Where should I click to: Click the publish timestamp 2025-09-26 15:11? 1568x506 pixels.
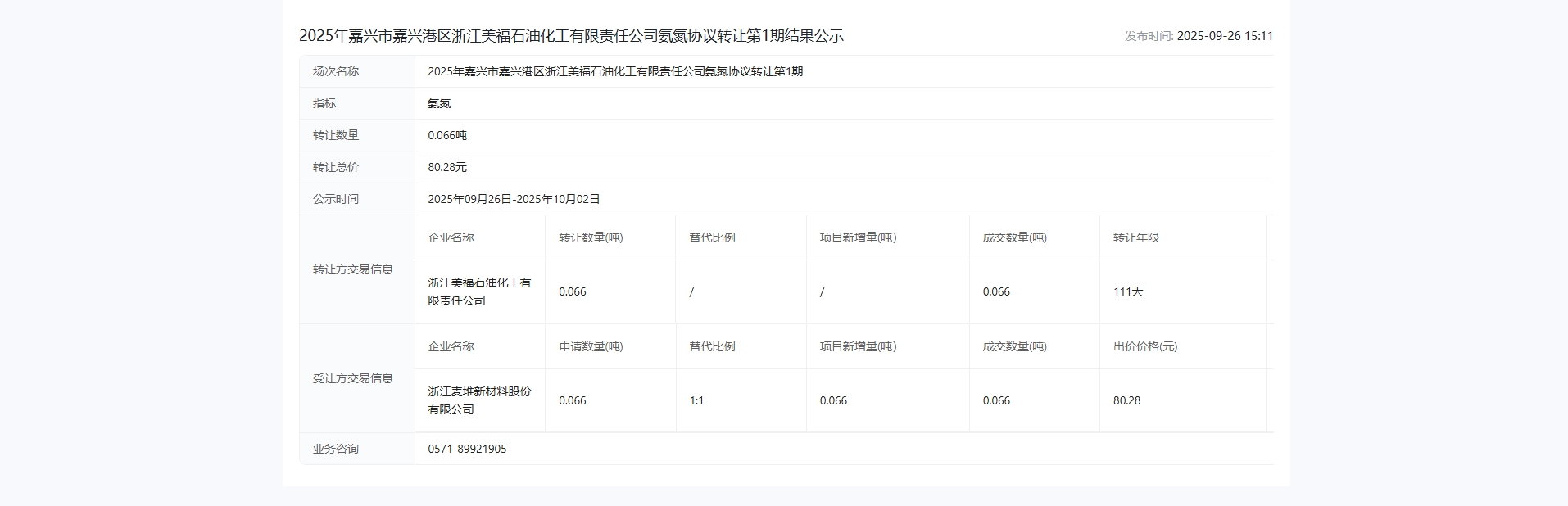pyautogui.click(x=1224, y=36)
